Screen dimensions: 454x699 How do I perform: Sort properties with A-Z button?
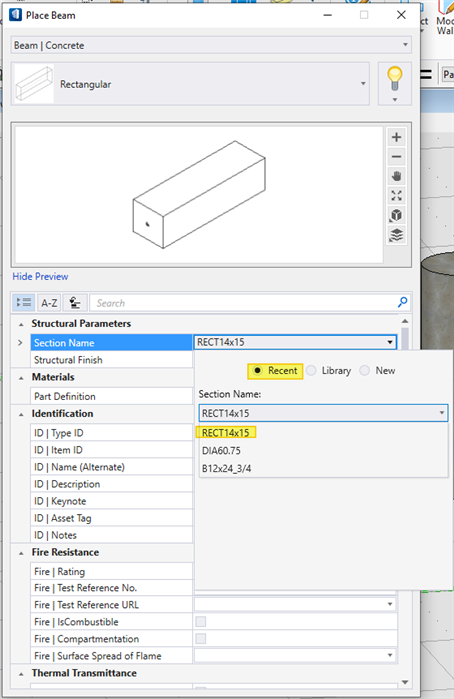49,303
